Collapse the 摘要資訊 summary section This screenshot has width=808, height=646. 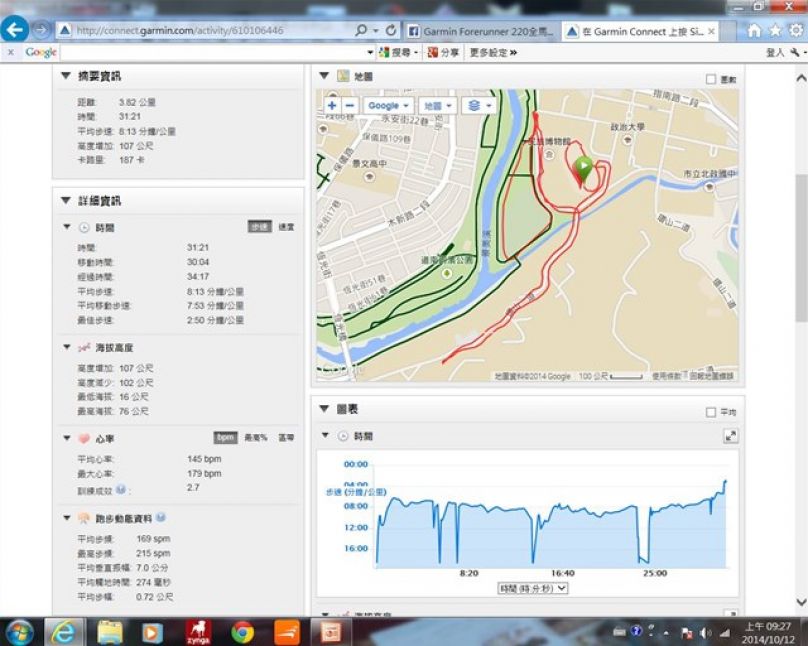click(66, 76)
